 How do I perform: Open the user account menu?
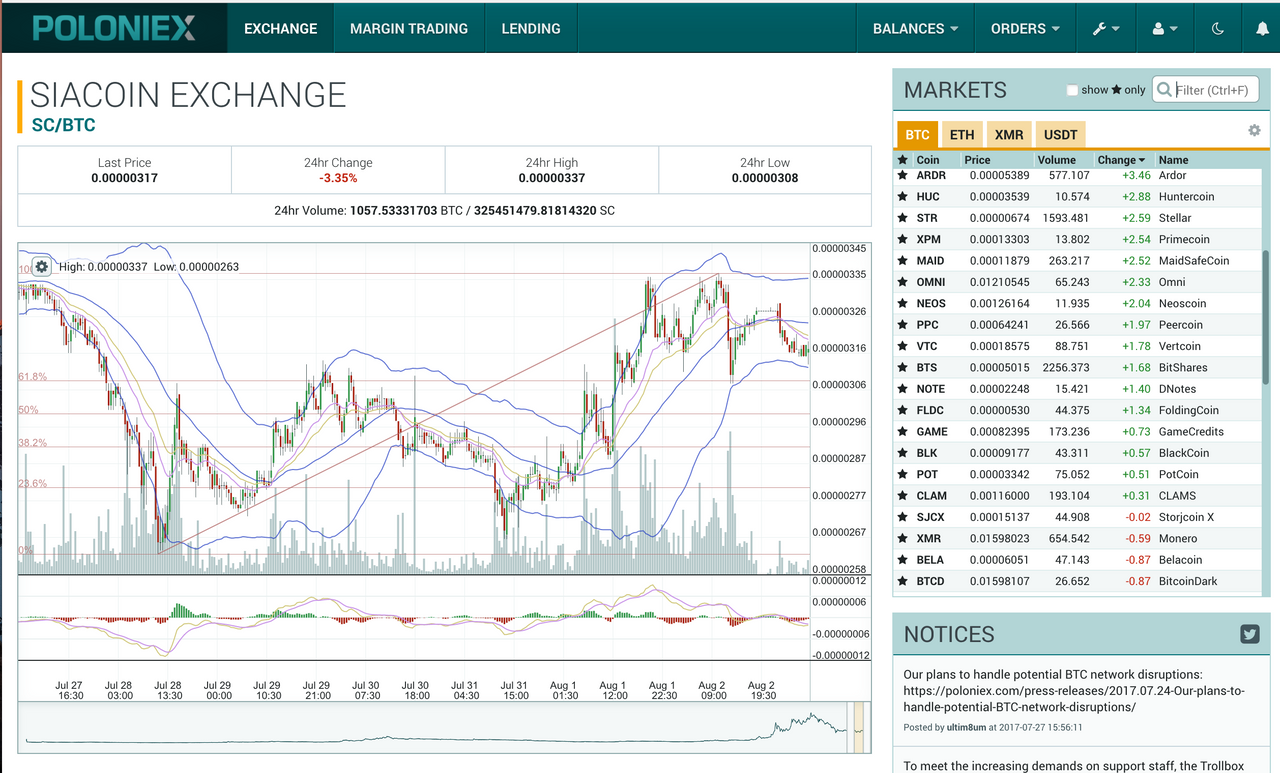pos(1165,29)
